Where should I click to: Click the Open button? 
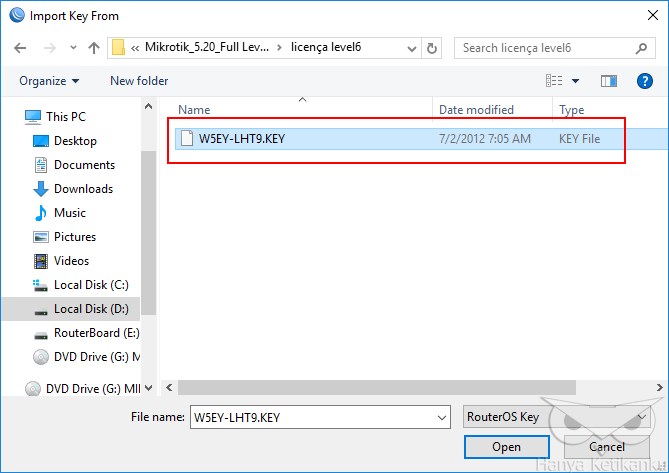(x=506, y=447)
